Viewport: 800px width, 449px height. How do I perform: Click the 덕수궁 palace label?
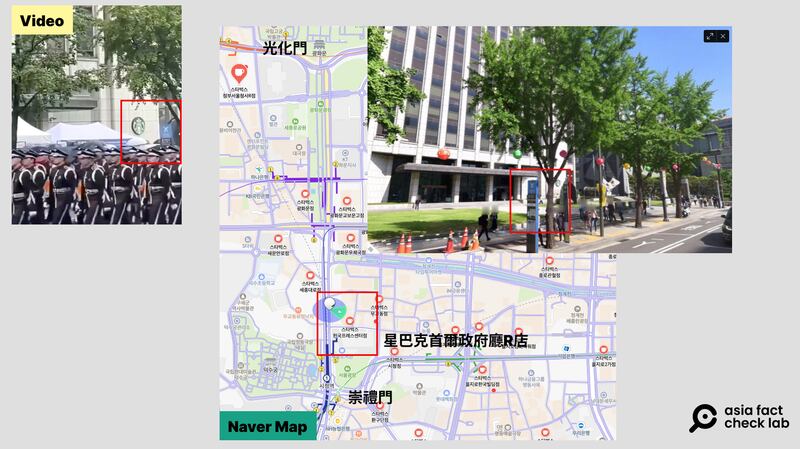click(270, 368)
